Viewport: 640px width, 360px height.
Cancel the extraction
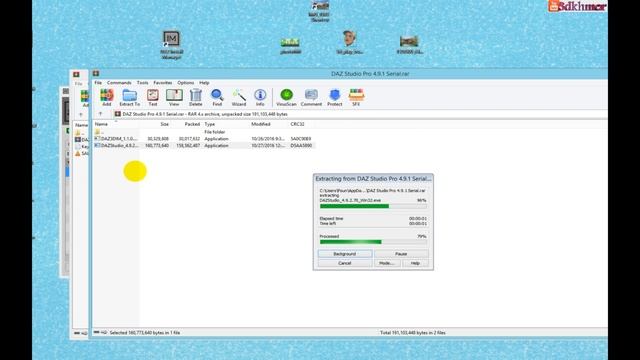tap(344, 263)
